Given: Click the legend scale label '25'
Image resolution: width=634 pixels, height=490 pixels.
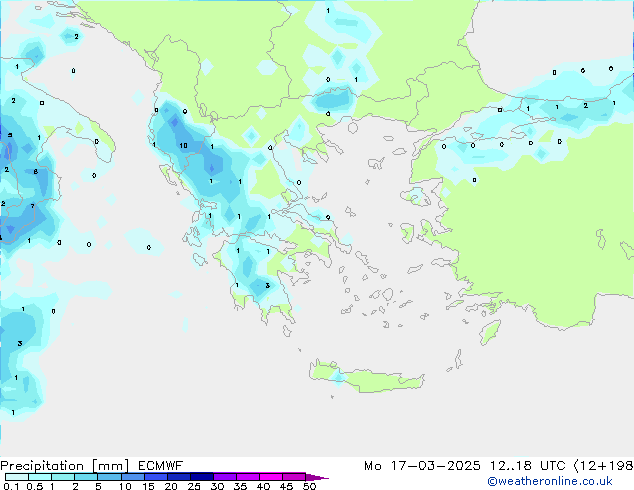Looking at the screenshot, I should click(194, 486).
